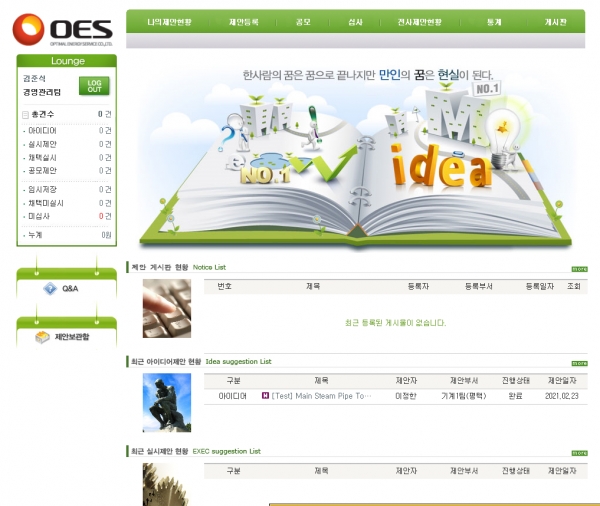This screenshot has width=600, height=506.
Task: Open the 제안등록 menu
Action: tap(243, 21)
